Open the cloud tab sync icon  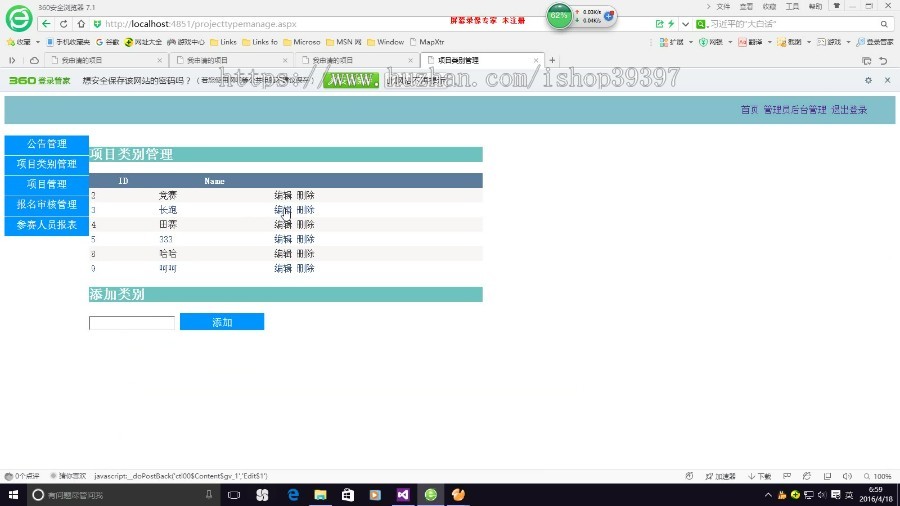pyautogui.click(x=34, y=60)
